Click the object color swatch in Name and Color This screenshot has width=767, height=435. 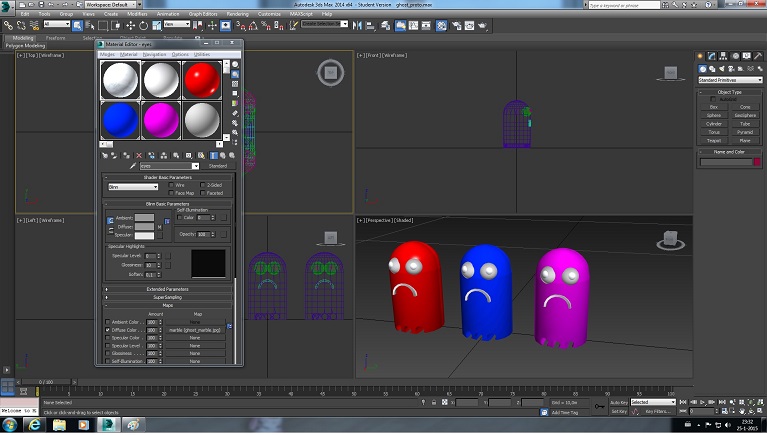pos(757,162)
